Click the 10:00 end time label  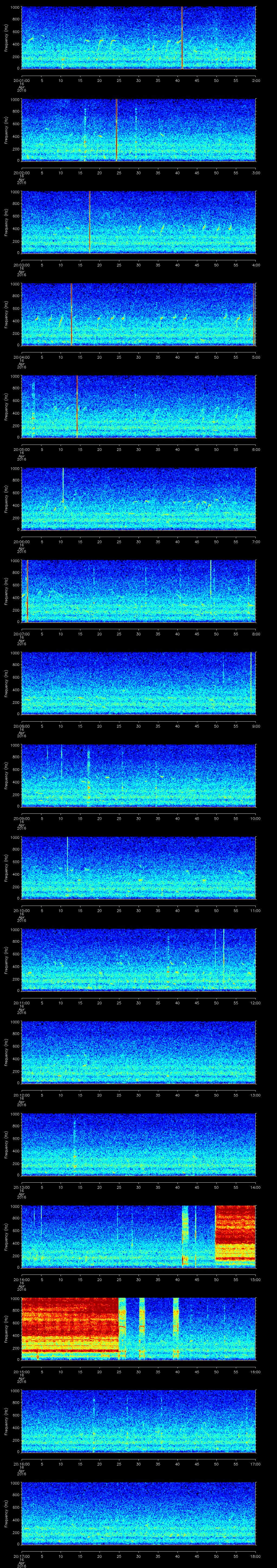coord(255,818)
